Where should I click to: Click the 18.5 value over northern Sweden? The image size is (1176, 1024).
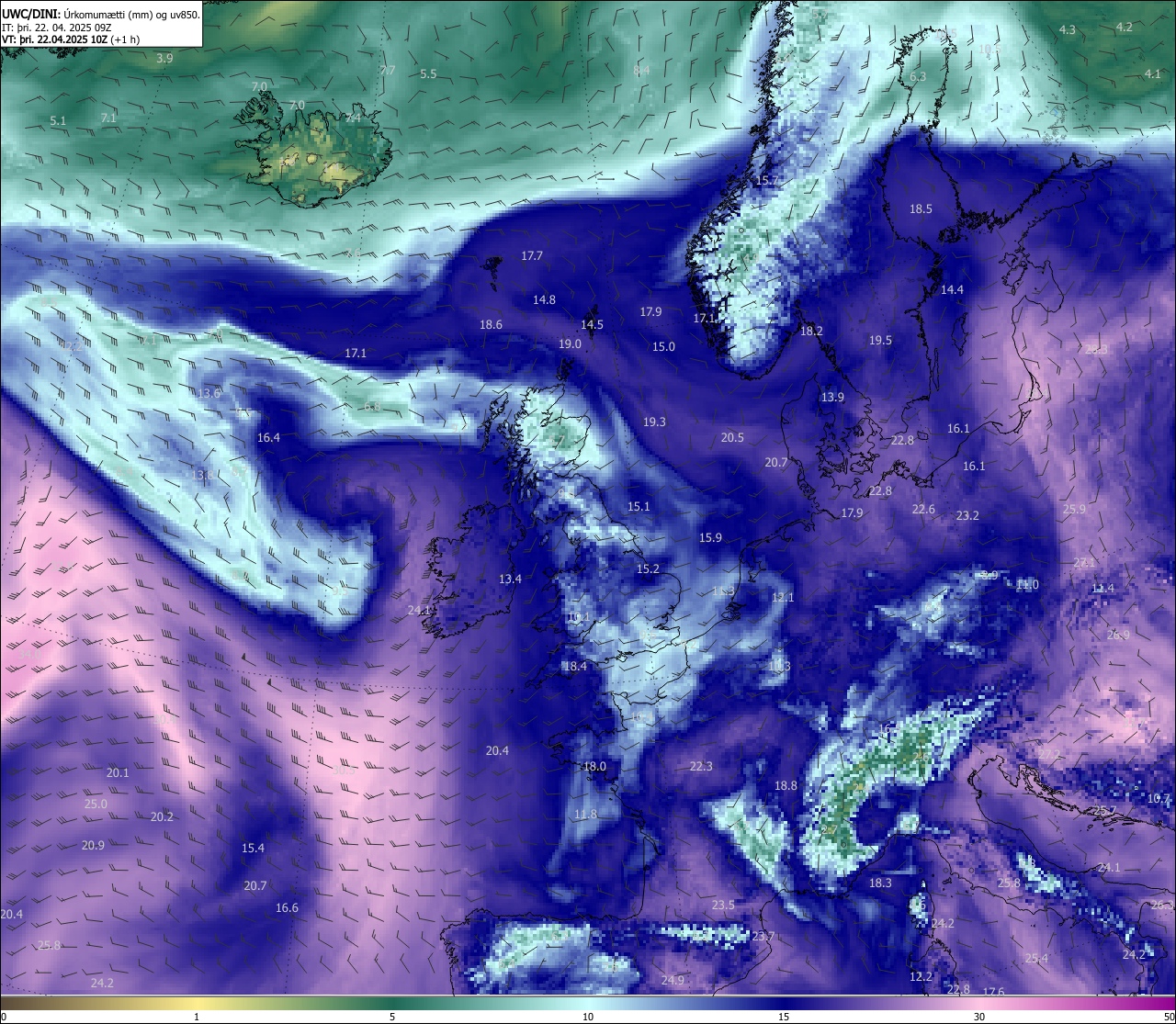point(921,209)
